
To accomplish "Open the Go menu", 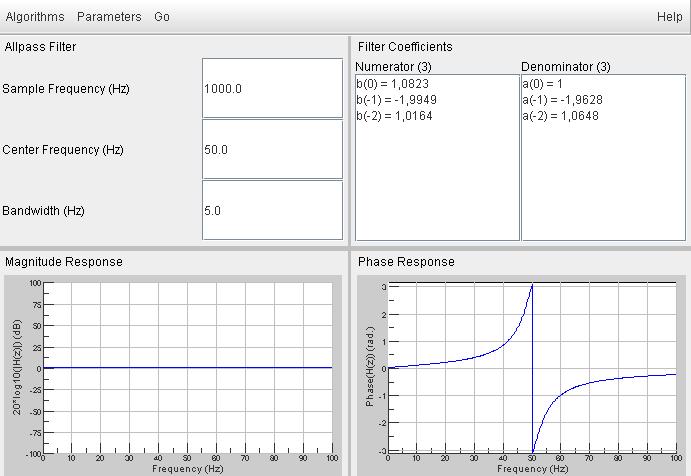I will click(162, 17).
